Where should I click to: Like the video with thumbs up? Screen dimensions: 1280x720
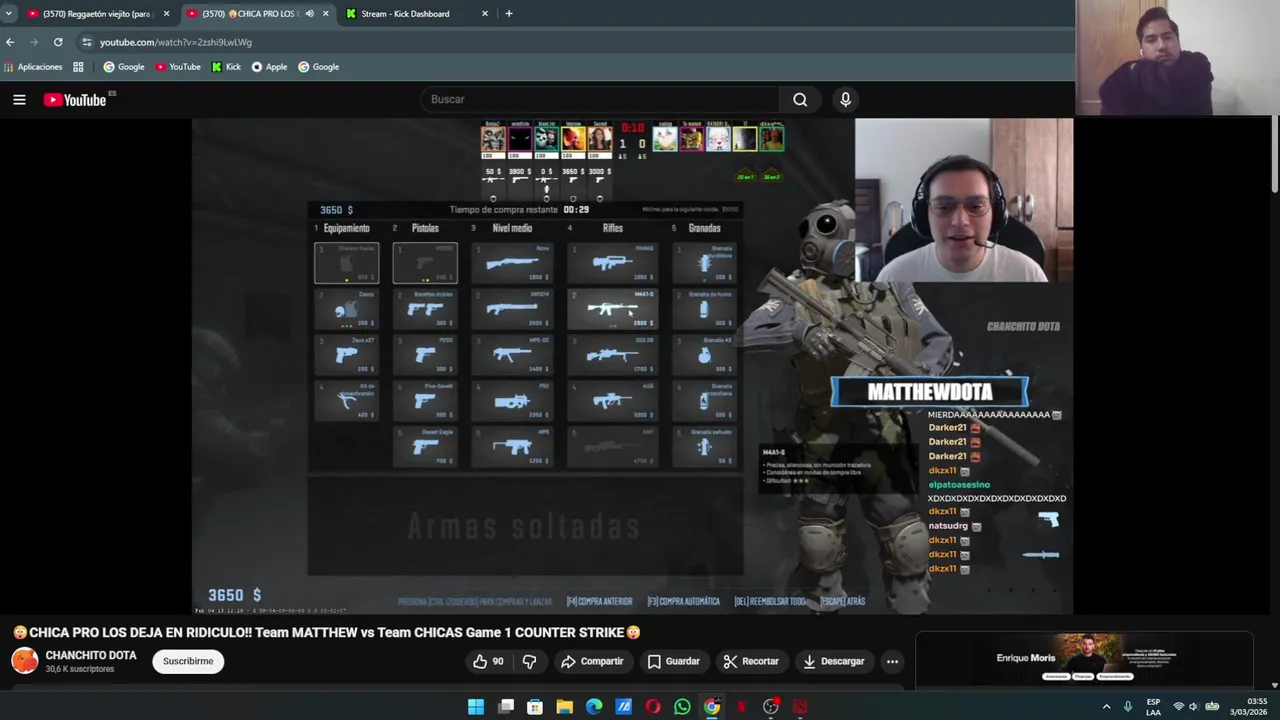click(x=488, y=661)
